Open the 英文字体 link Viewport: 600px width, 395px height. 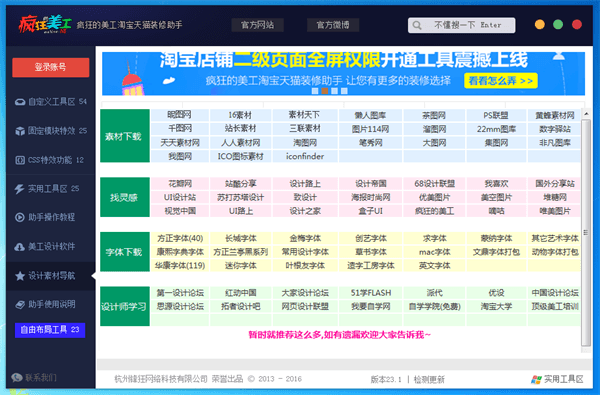pyautogui.click(x=434, y=266)
